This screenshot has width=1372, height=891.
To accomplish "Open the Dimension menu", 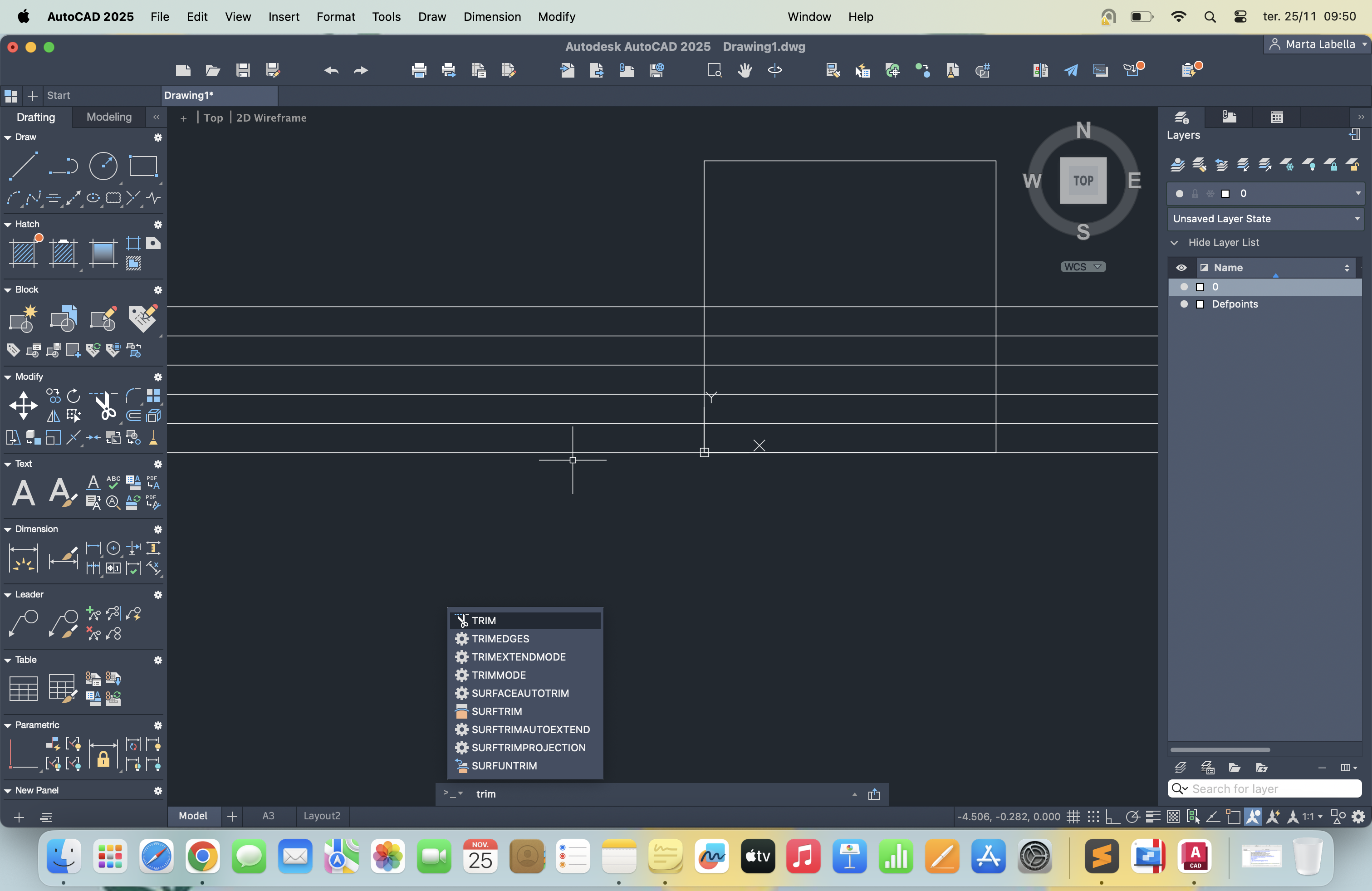I will 492,17.
